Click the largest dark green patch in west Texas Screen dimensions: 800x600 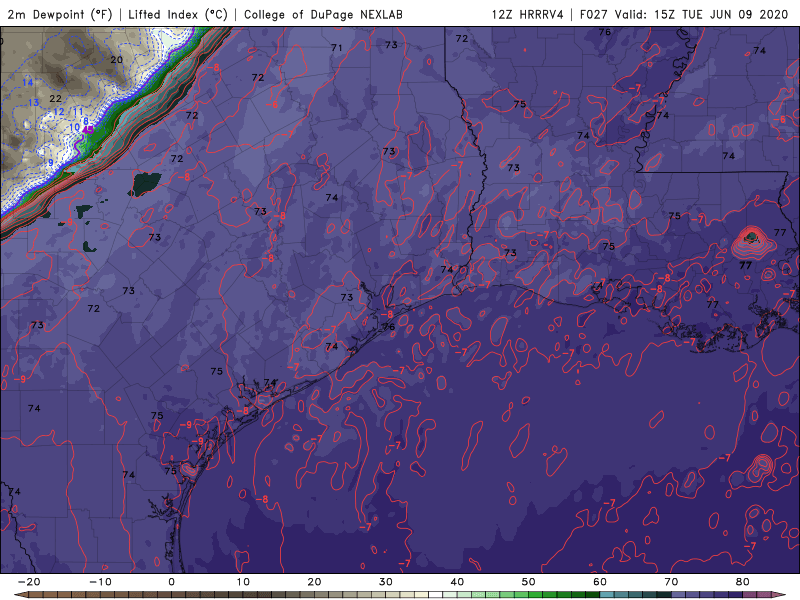[145, 184]
